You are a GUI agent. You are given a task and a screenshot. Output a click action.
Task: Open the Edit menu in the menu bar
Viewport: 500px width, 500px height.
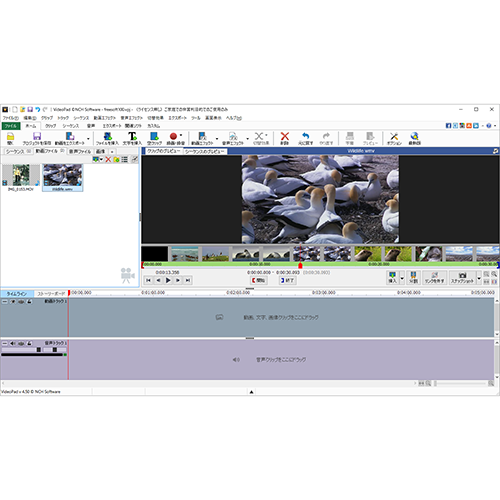(30, 118)
